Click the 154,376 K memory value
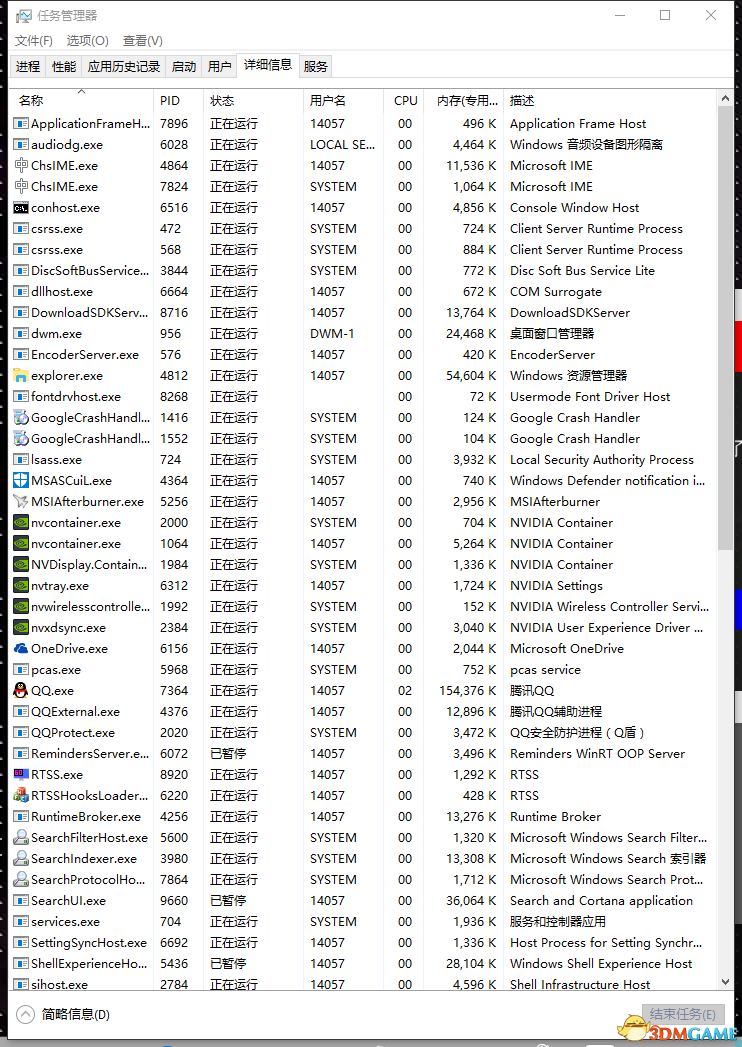The image size is (742, 1047). pos(468,691)
